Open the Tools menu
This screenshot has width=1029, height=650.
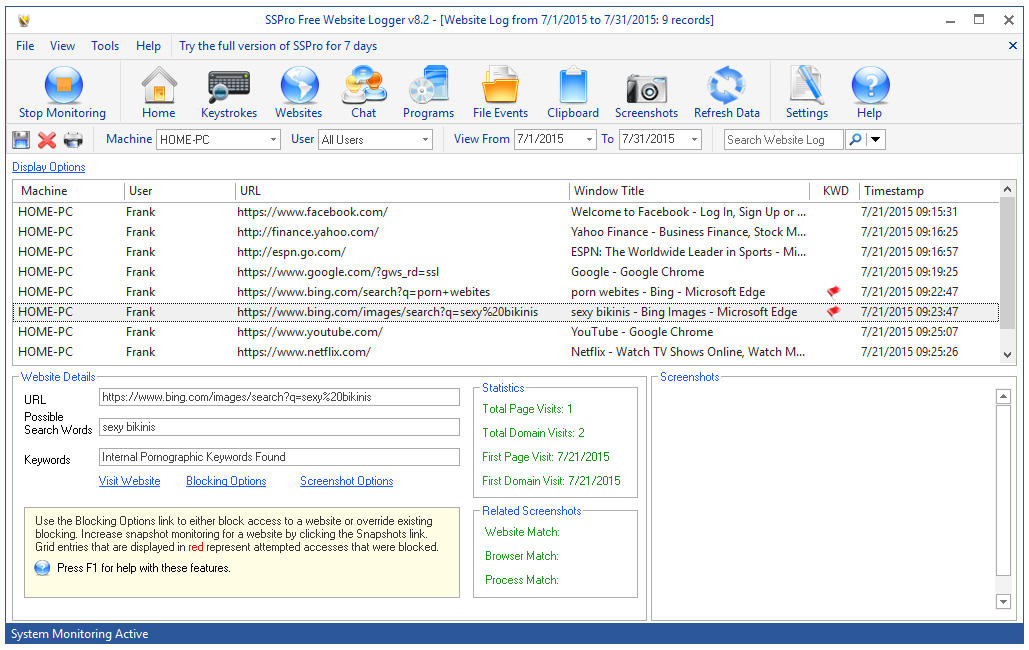pyautogui.click(x=105, y=46)
